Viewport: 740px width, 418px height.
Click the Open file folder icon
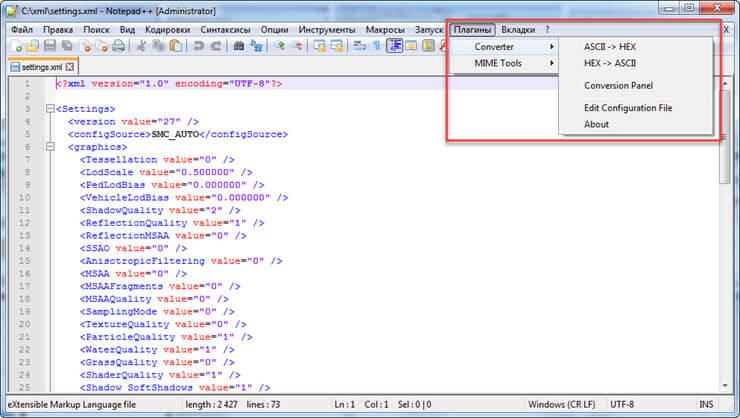click(x=33, y=46)
